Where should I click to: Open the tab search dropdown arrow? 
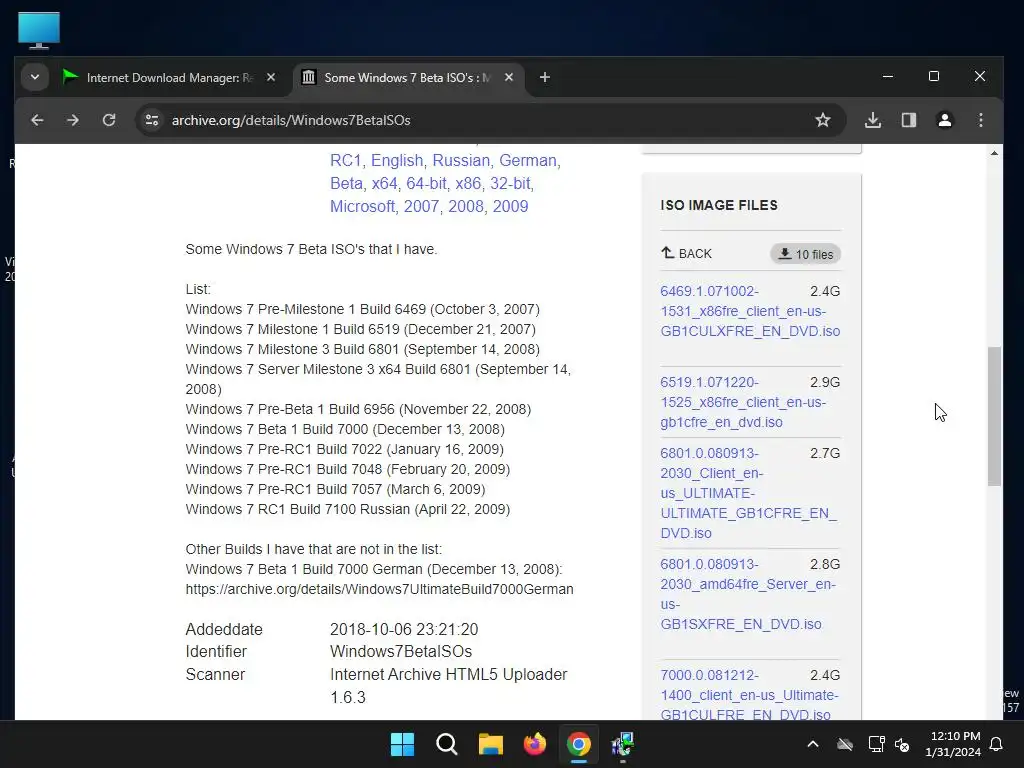35,77
